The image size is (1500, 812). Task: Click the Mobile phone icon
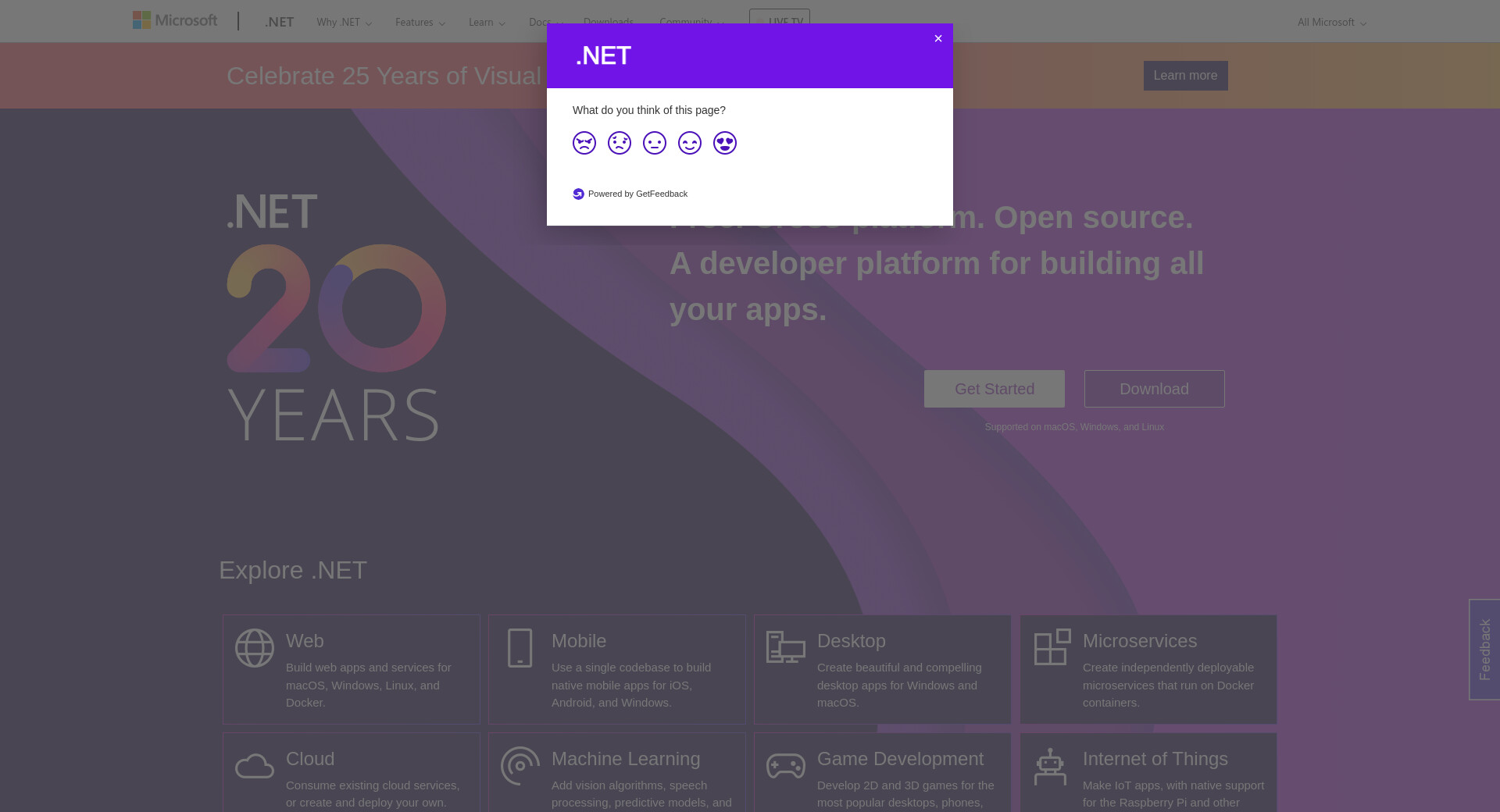click(520, 648)
